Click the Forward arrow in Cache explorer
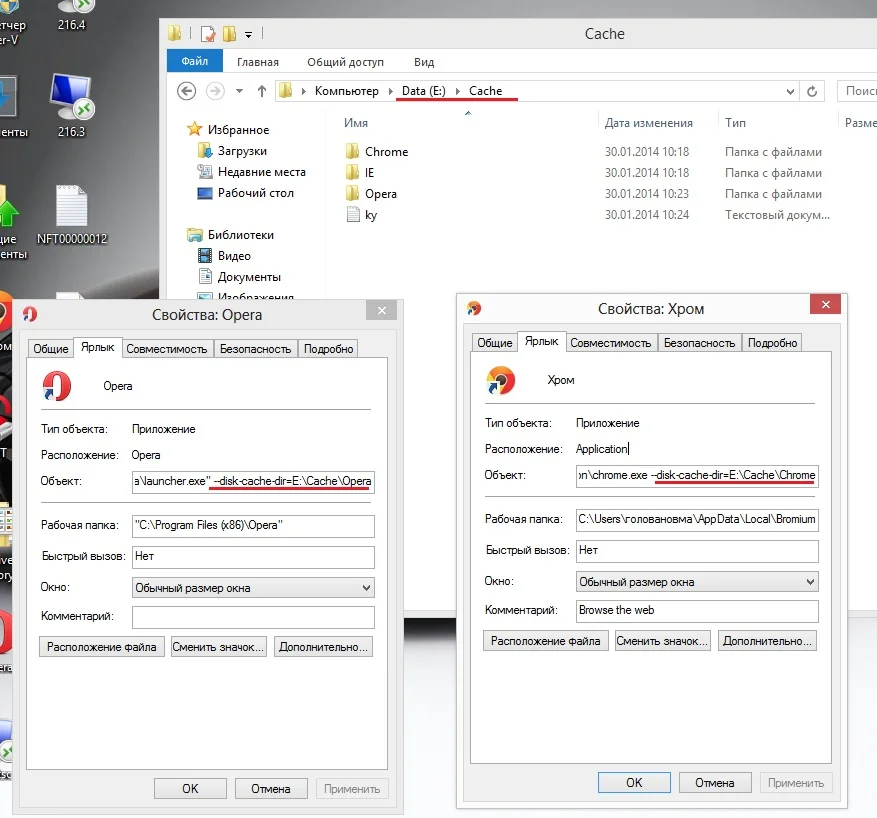Image resolution: width=877 pixels, height=818 pixels. click(215, 91)
